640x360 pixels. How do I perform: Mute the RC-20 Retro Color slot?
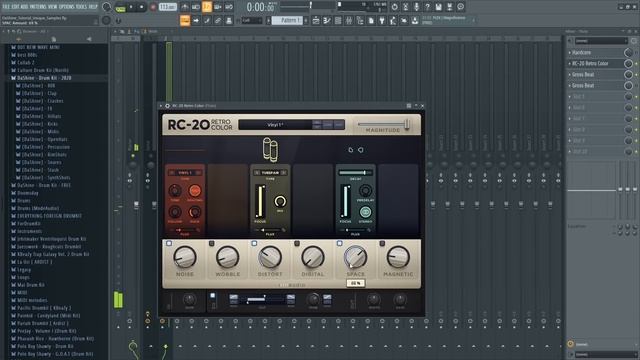[636, 64]
